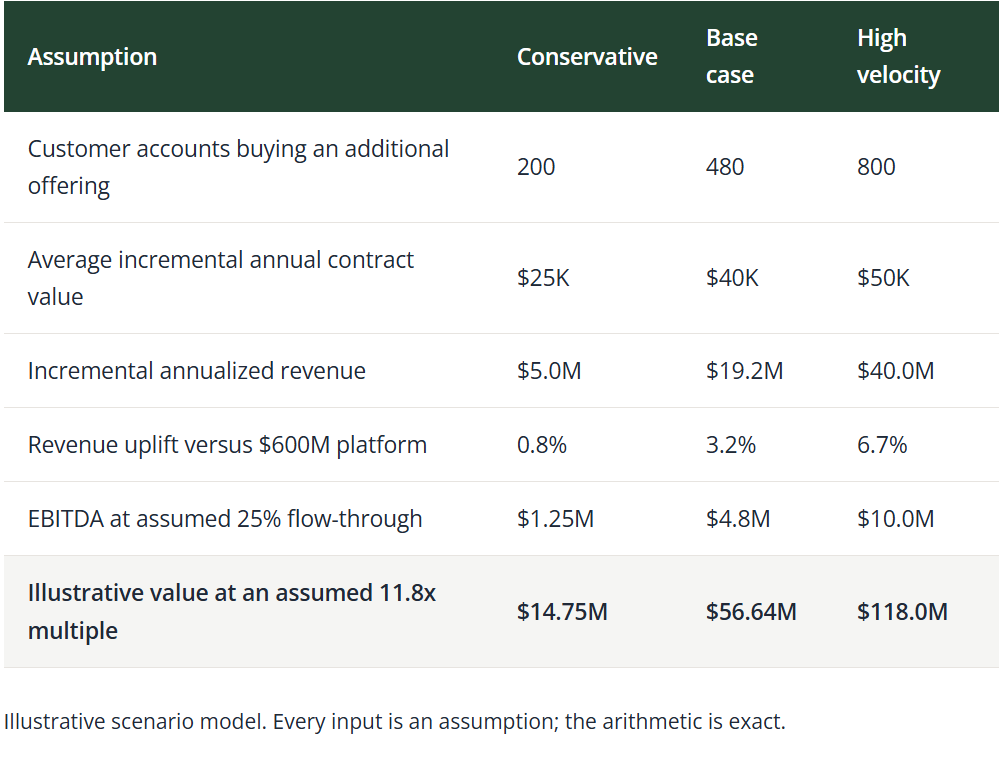999x757 pixels.
Task: Select the Base case column header
Action: (731, 56)
